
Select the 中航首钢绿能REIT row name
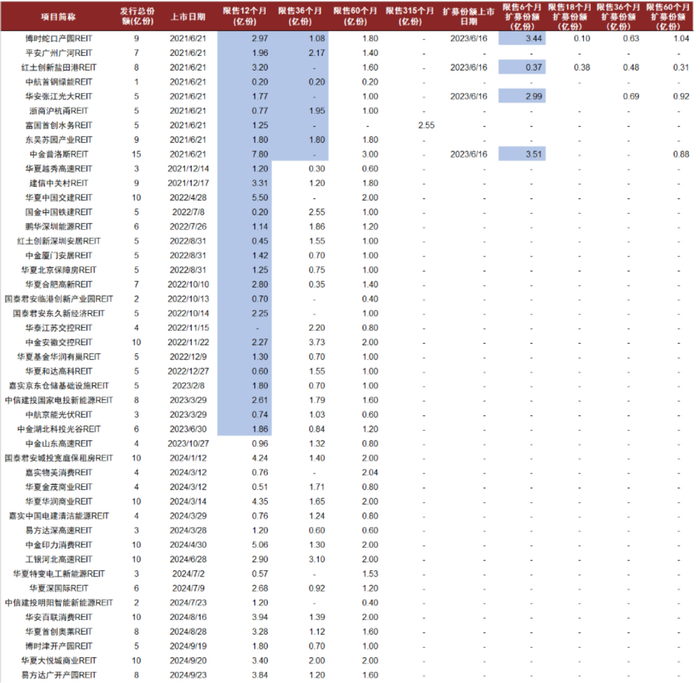(x=58, y=82)
